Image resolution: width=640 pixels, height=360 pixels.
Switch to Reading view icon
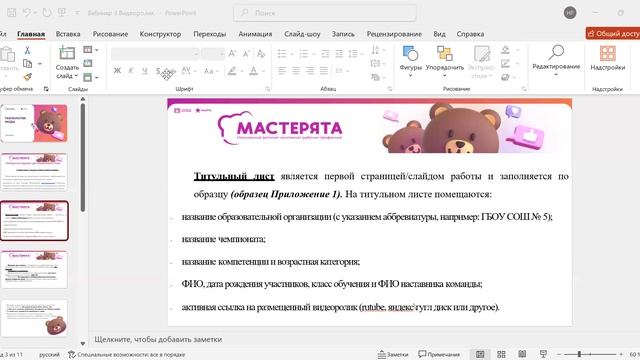tap(522, 354)
